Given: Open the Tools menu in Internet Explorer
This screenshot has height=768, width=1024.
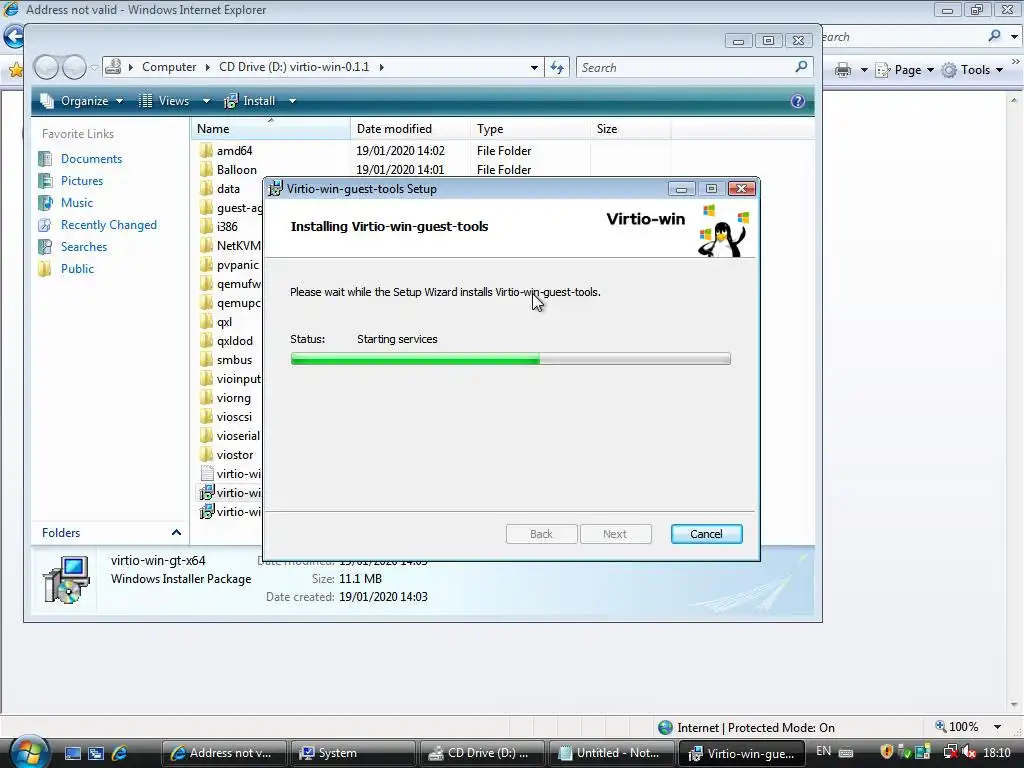Looking at the screenshot, I should coord(972,70).
